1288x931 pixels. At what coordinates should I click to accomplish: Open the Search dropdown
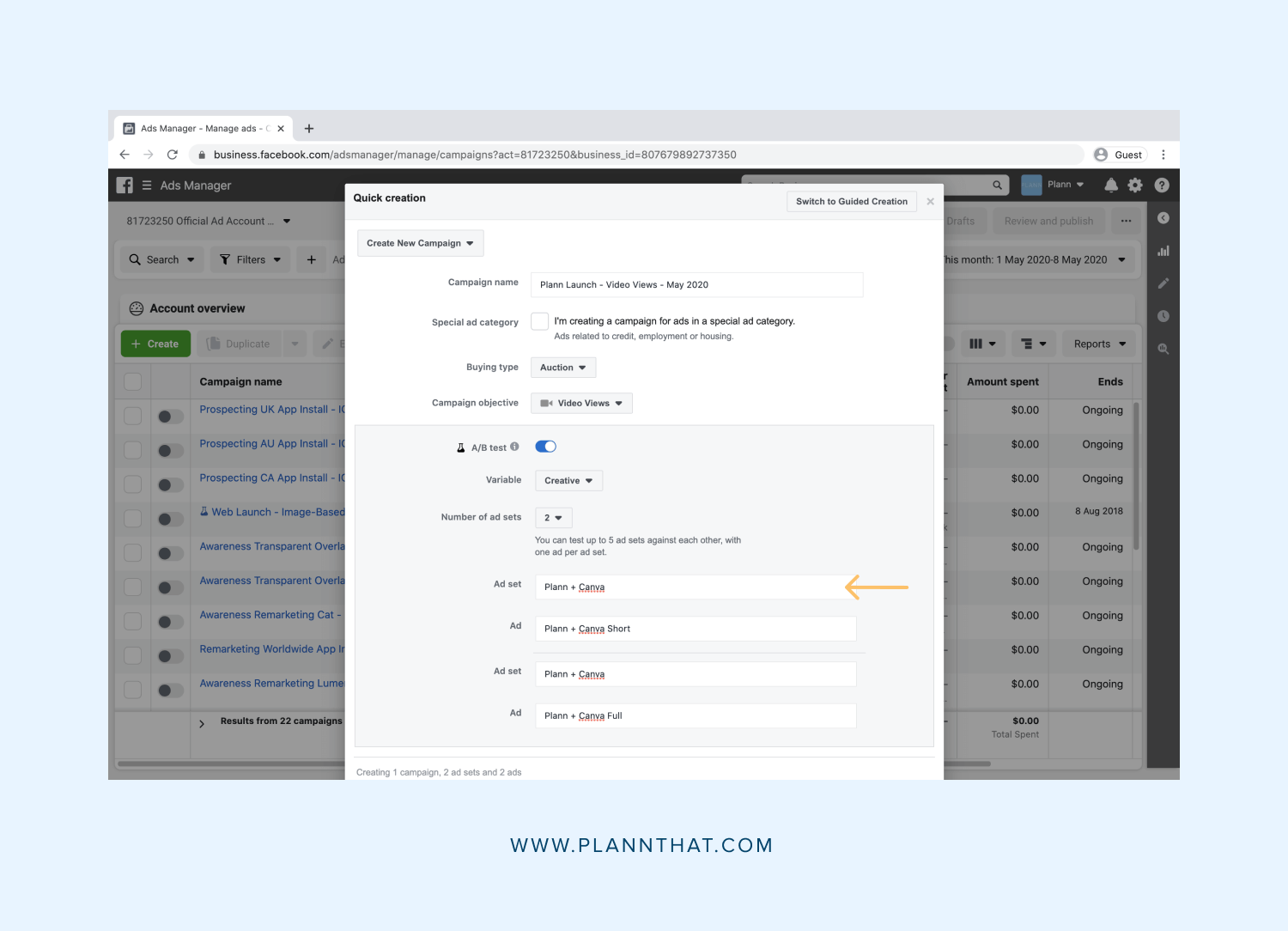(x=162, y=259)
